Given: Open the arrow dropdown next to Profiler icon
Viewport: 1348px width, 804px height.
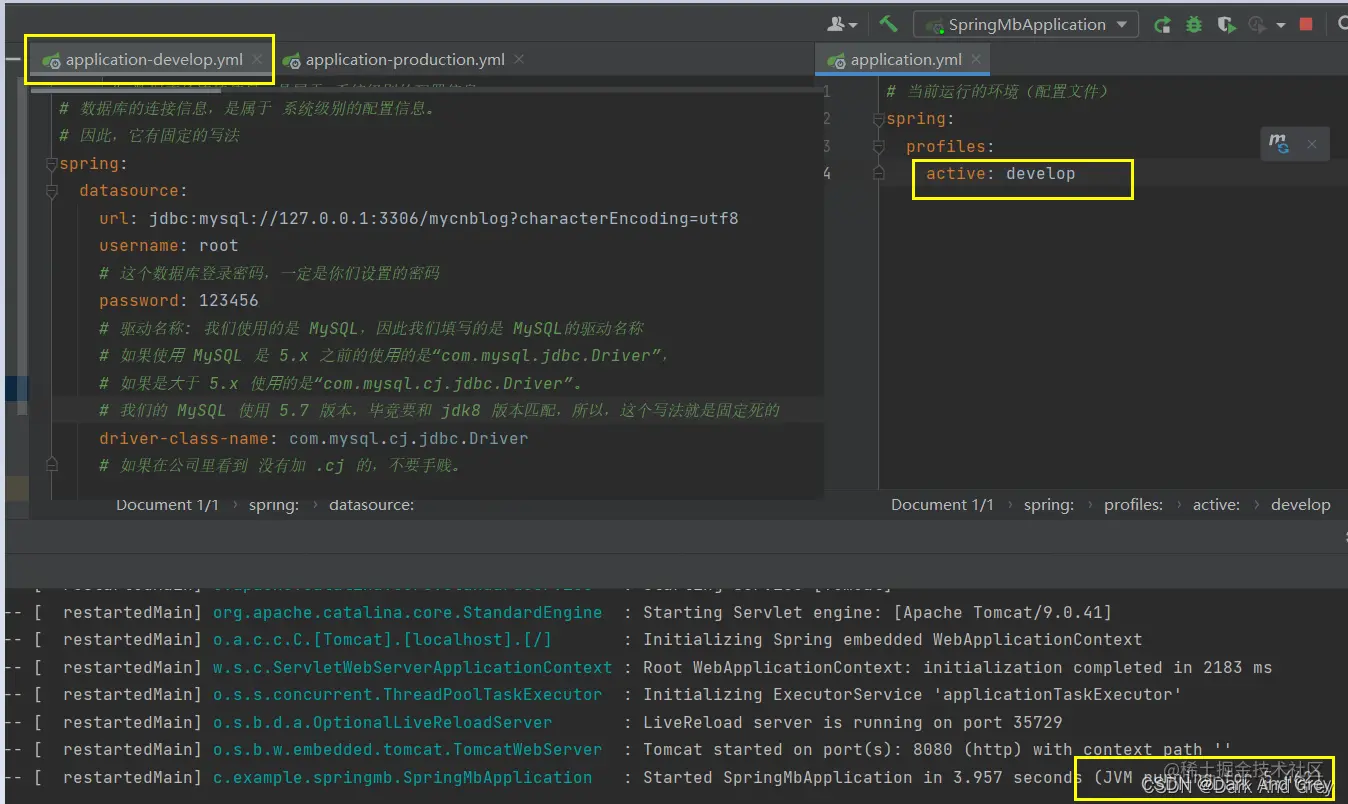Looking at the screenshot, I should click(1279, 26).
